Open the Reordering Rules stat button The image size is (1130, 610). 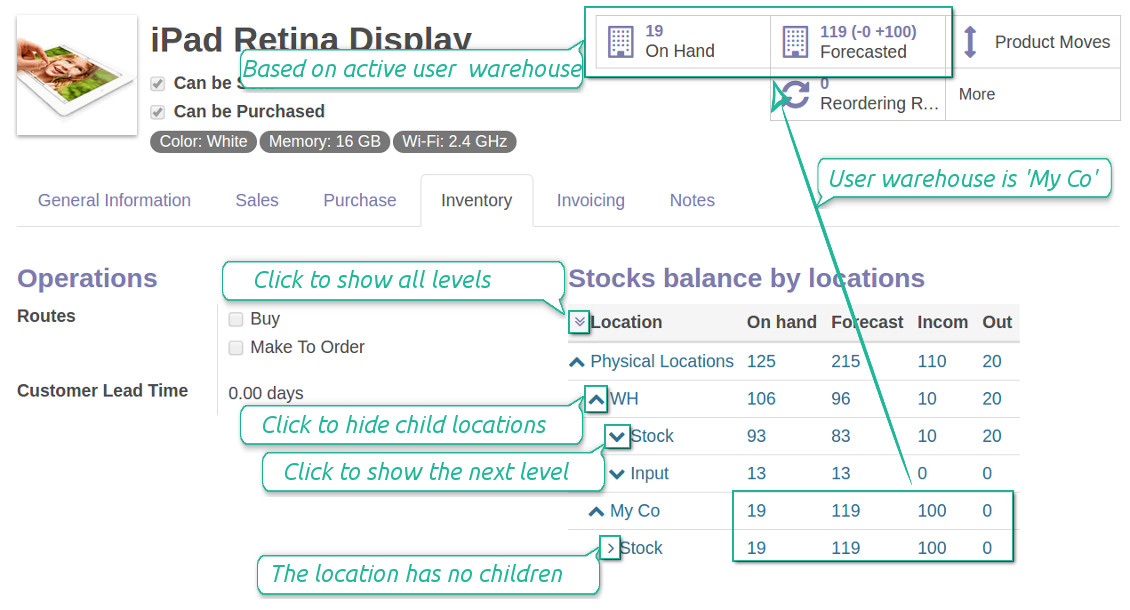pos(858,94)
